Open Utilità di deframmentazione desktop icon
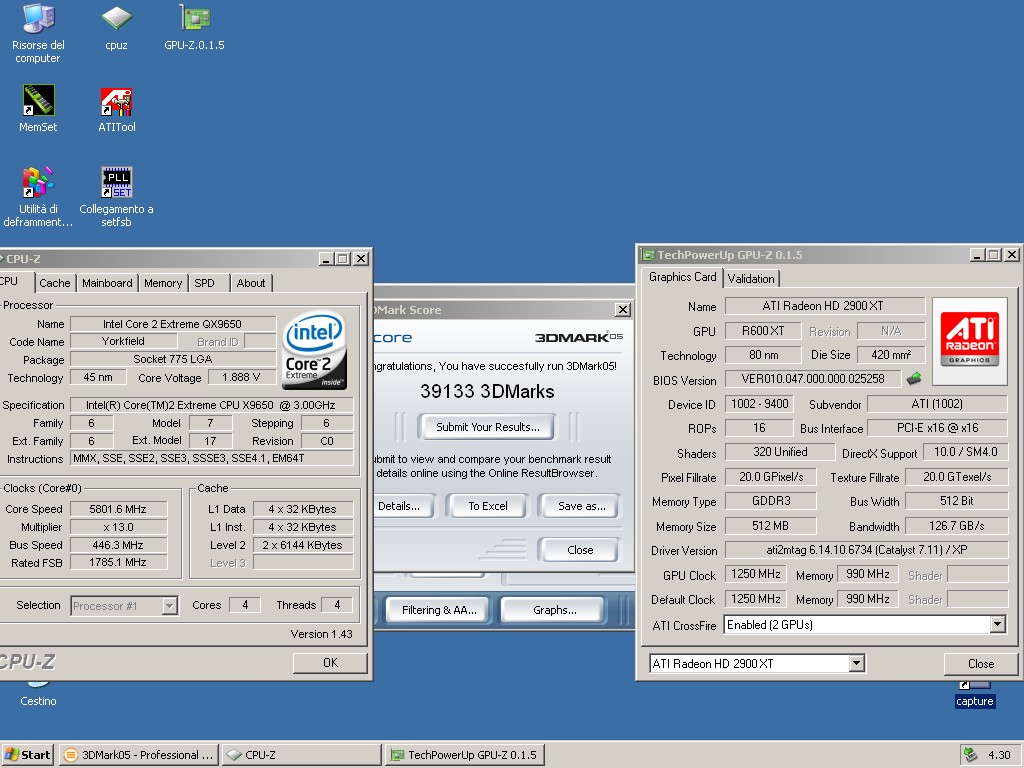Viewport: 1024px width, 768px height. pyautogui.click(x=38, y=197)
